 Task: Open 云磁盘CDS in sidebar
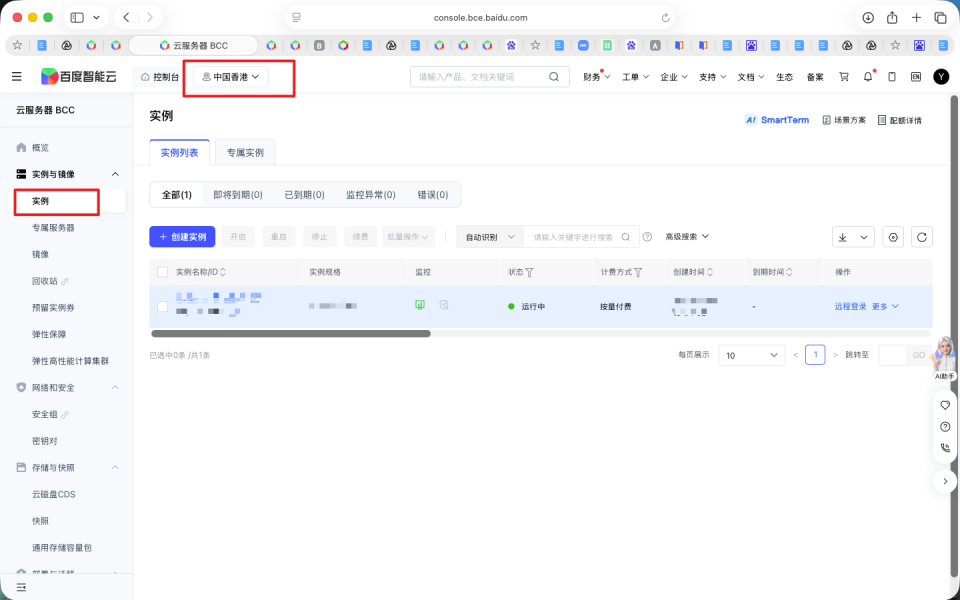click(x=54, y=494)
